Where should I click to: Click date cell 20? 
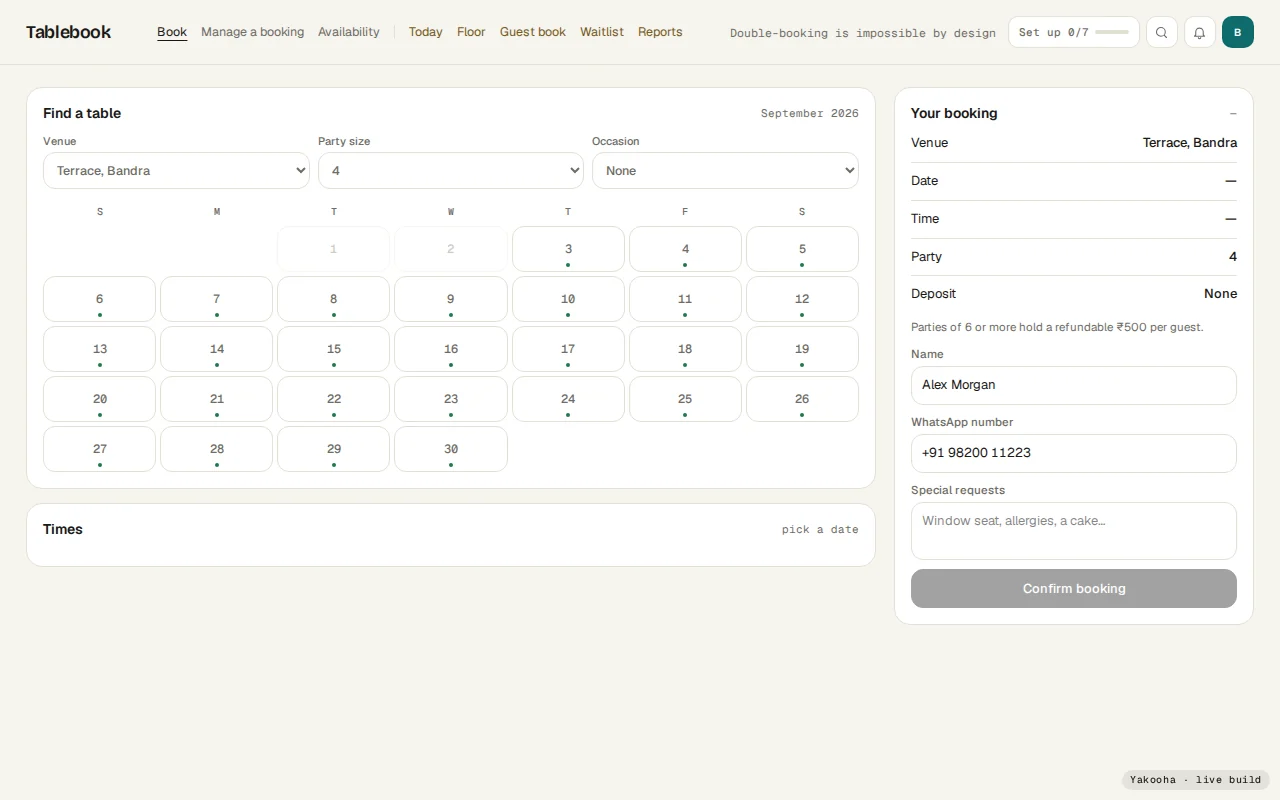[99, 399]
